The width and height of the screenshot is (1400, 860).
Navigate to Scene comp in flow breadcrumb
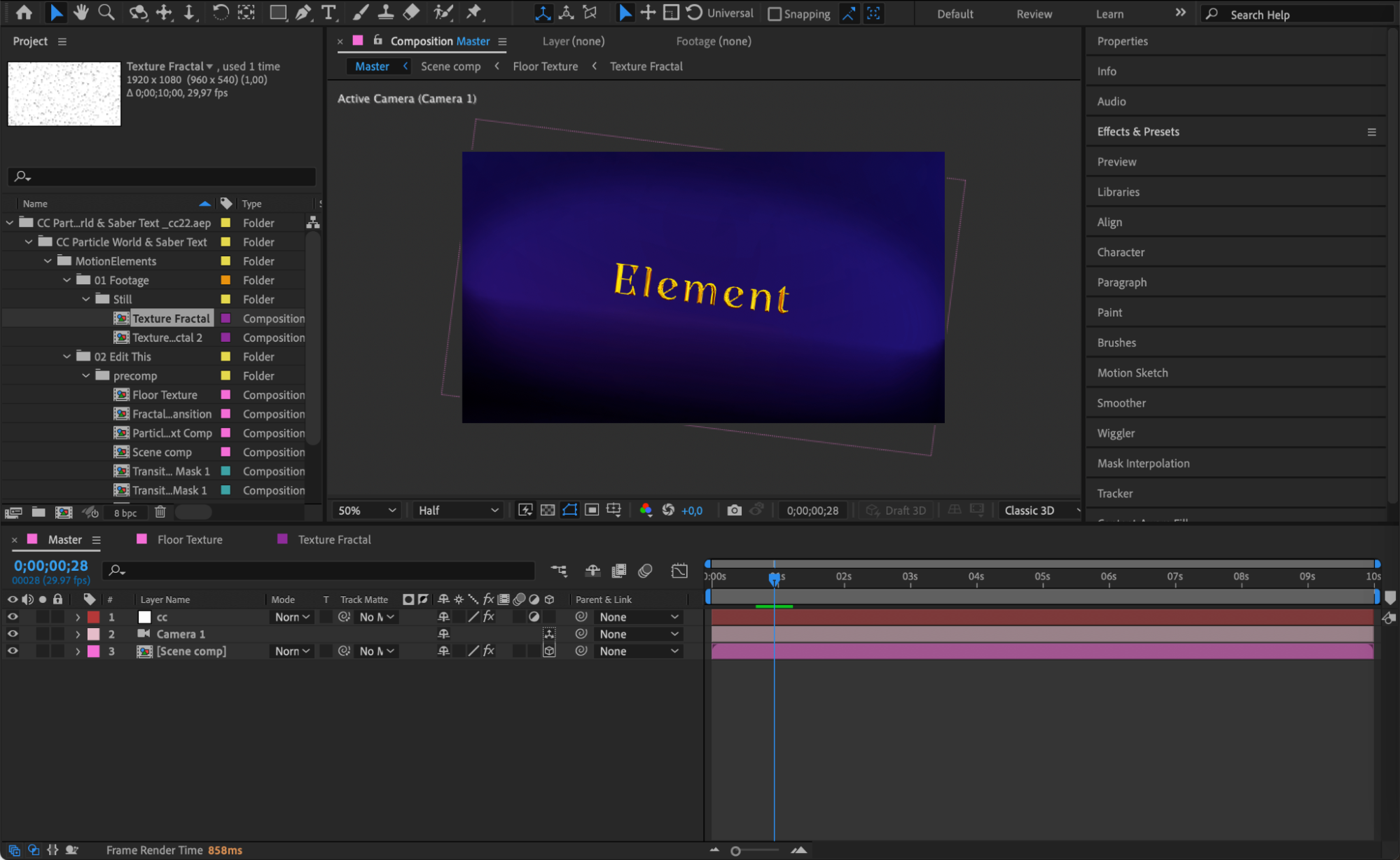click(450, 67)
